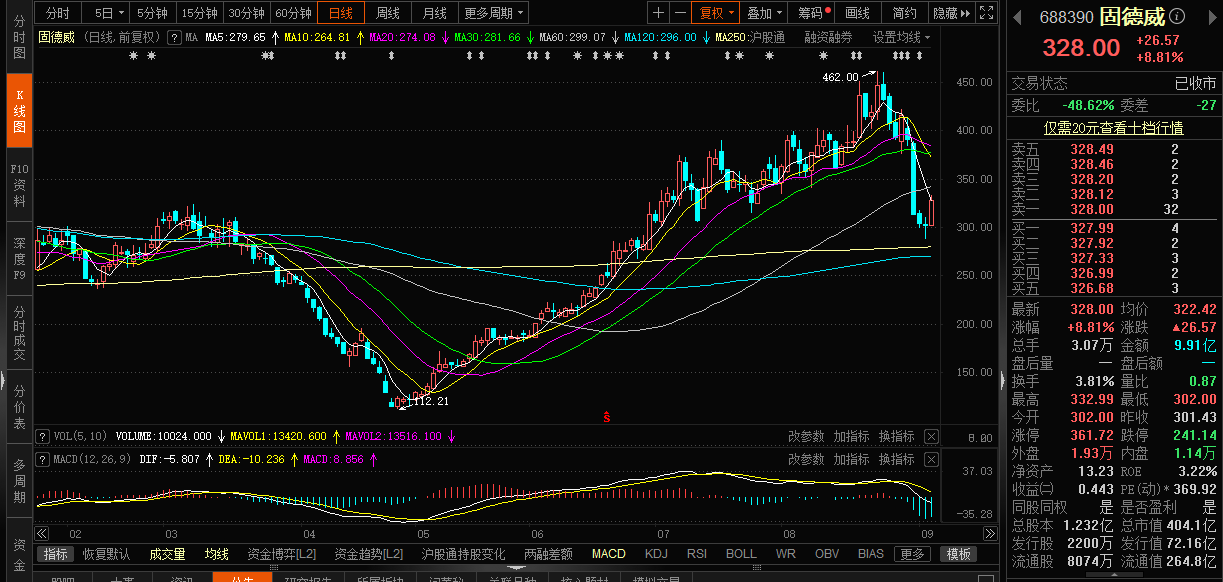
Task: Click 更多 button for more indicators
Action: click(913, 554)
